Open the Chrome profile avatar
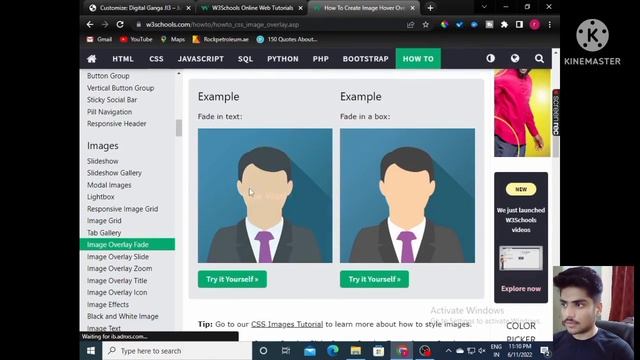Screen dimensions: 640x360 coord(535,24)
